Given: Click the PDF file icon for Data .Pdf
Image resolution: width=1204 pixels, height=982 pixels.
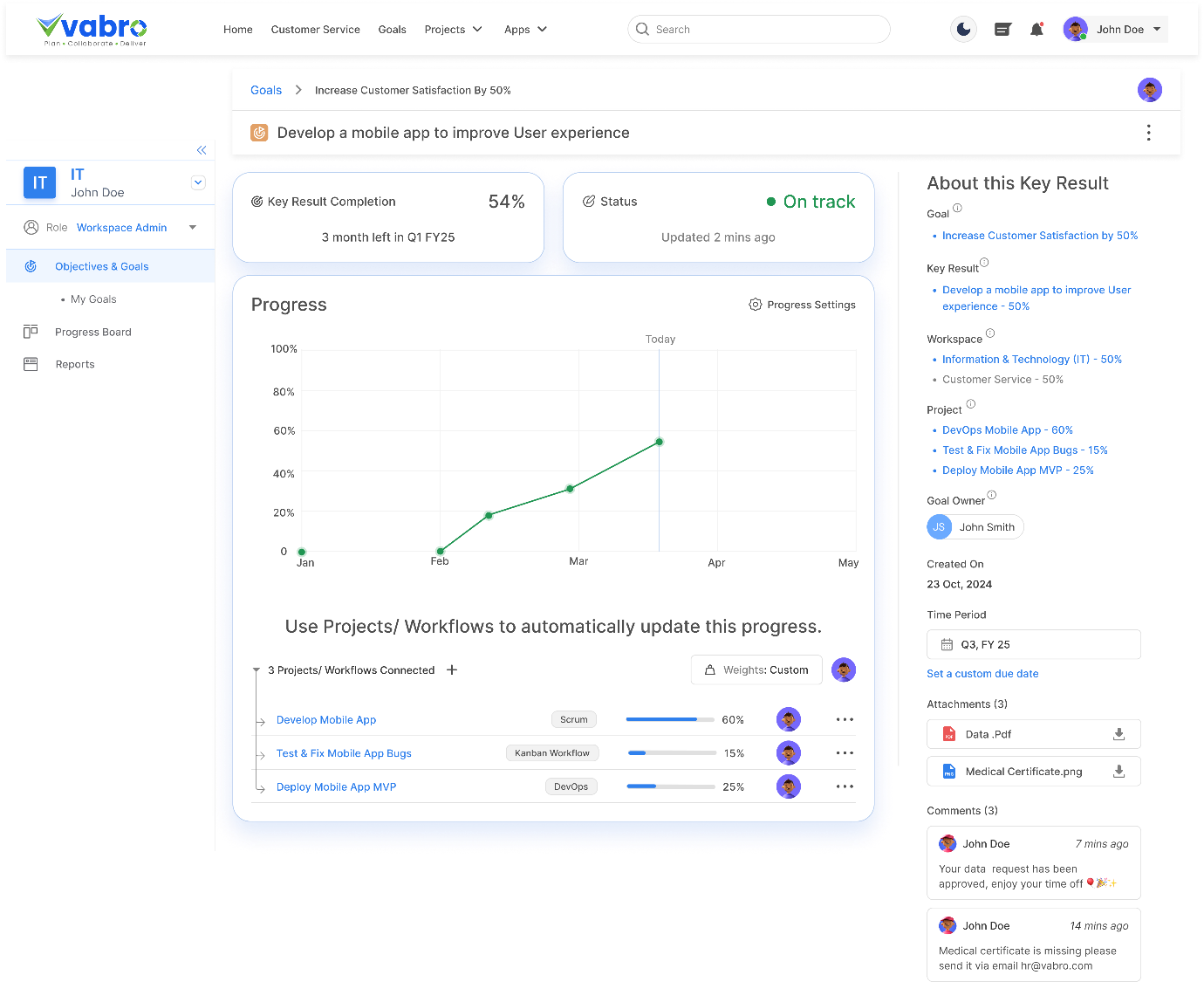Looking at the screenshot, I should coord(949,734).
